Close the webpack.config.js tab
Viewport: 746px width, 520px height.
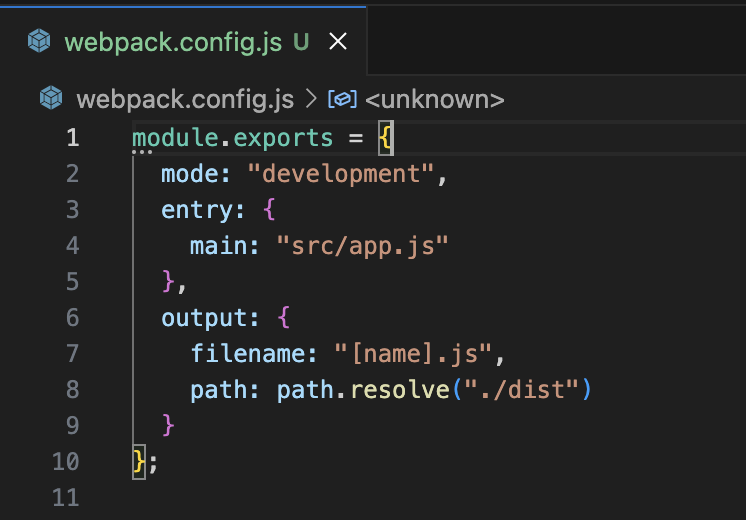tap(338, 41)
